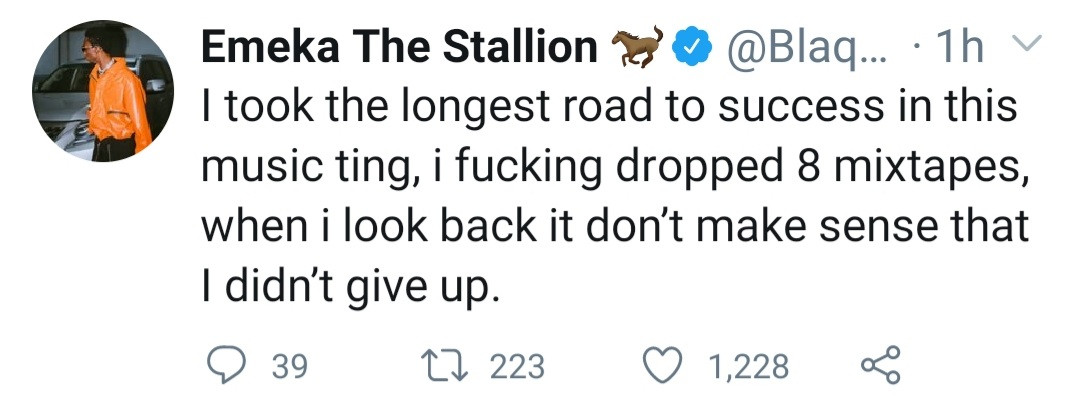This screenshot has width=1080, height=405.
Task: Click the 1,228 likes count
Action: pos(748,367)
